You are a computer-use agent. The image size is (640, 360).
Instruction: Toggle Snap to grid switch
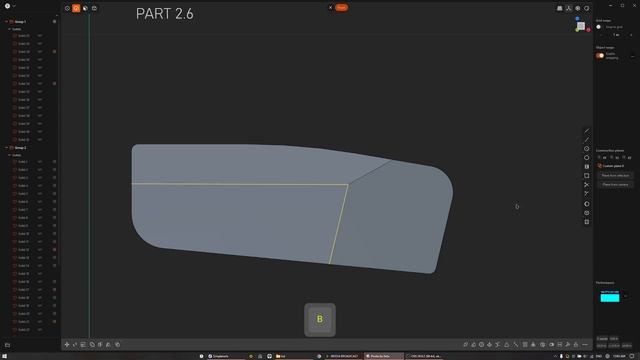point(599,27)
